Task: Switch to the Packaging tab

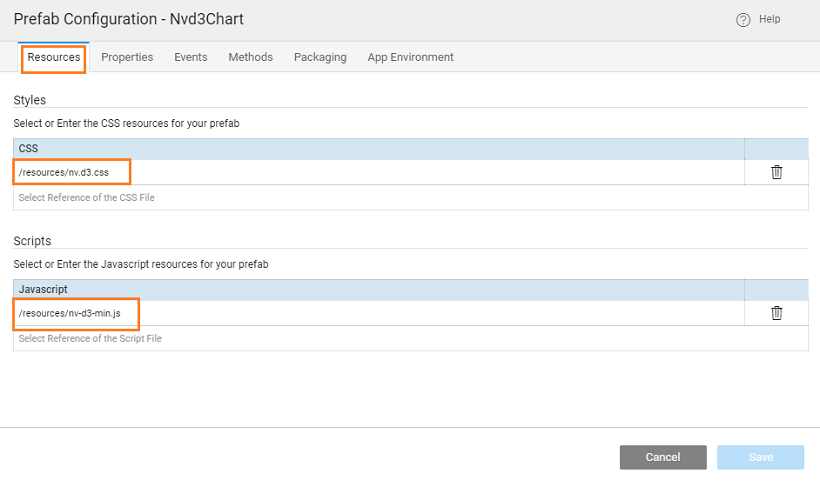Action: coord(320,58)
